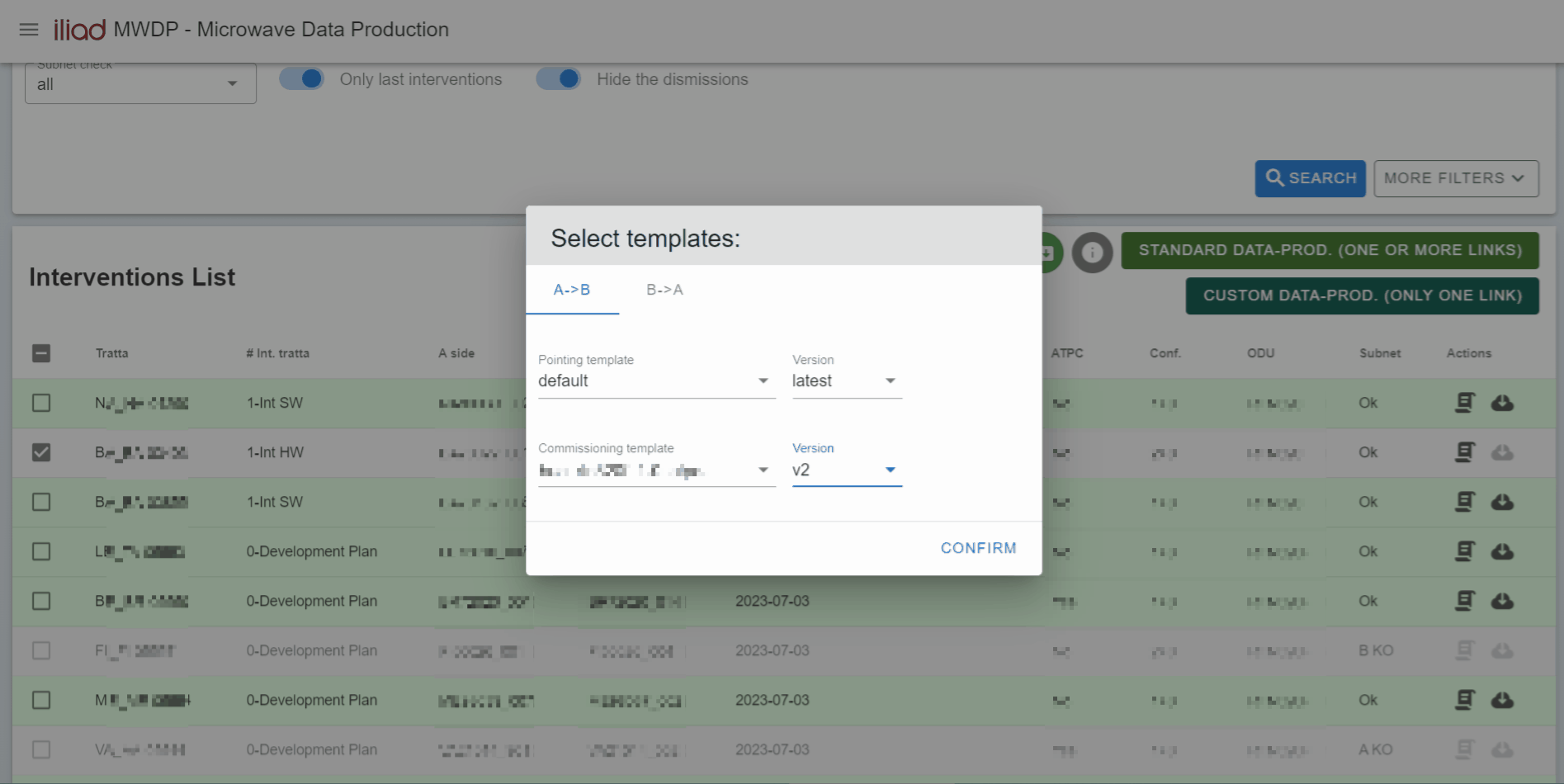Viewport: 1564px width, 784px height.
Task: Click the SEARCH button
Action: tap(1310, 178)
